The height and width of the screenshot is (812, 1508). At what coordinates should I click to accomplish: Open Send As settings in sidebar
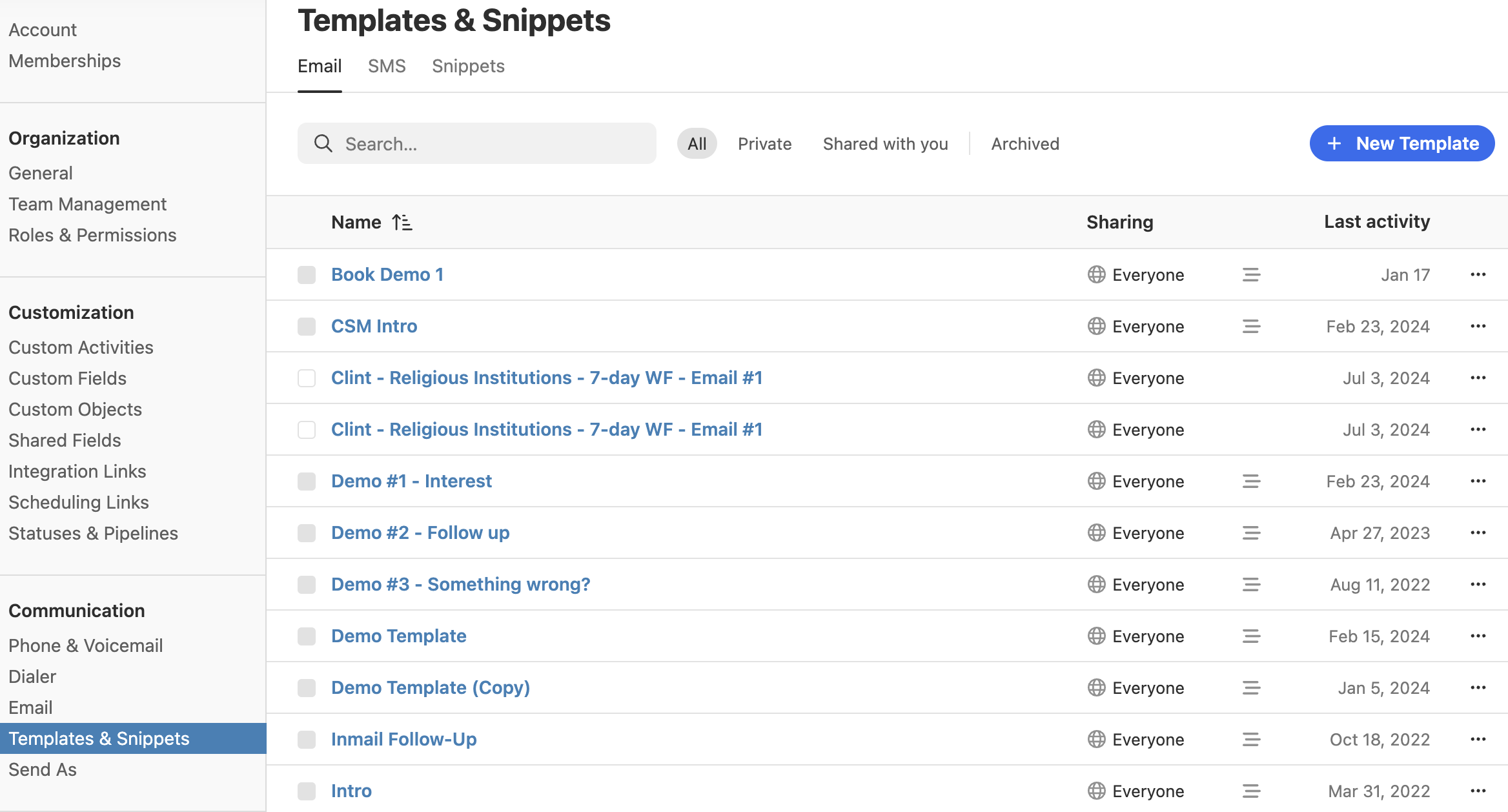[42, 769]
